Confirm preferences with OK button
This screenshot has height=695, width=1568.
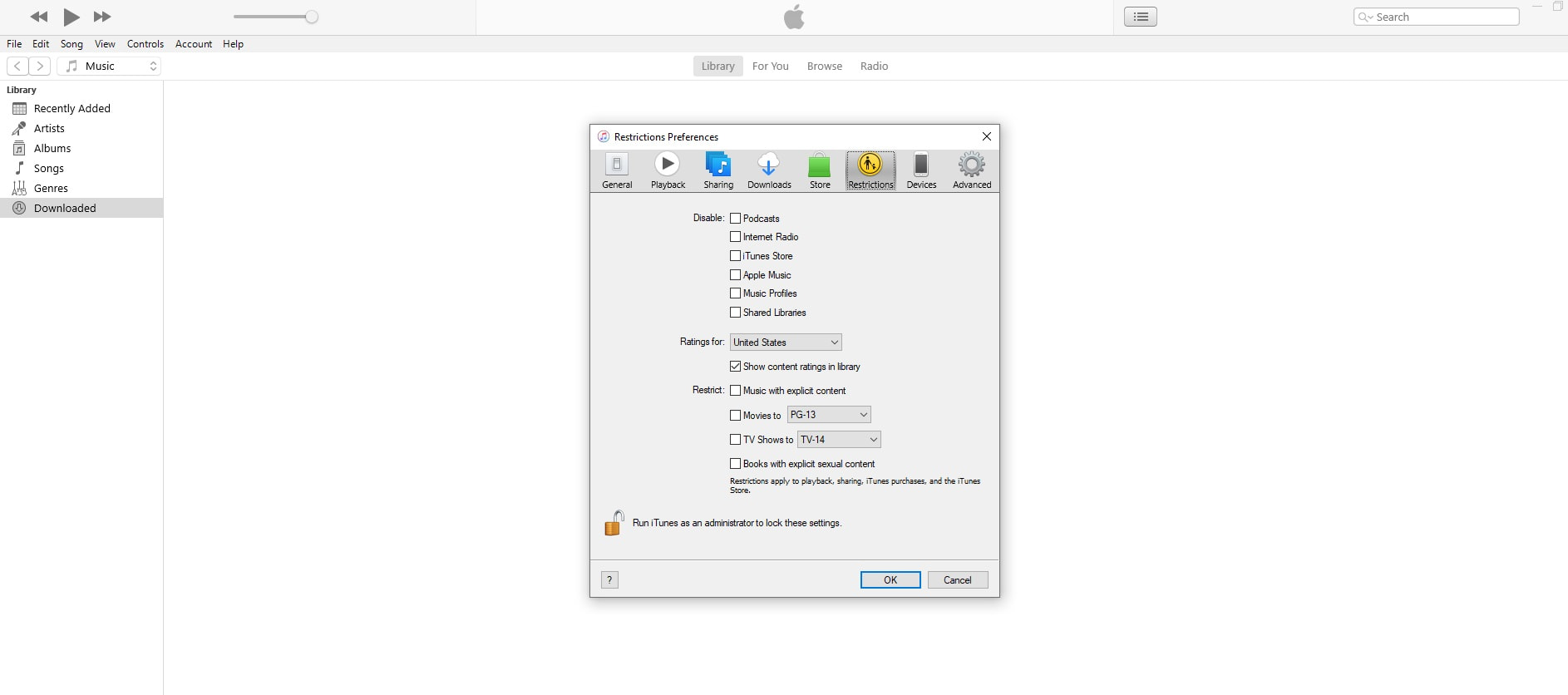coord(890,580)
